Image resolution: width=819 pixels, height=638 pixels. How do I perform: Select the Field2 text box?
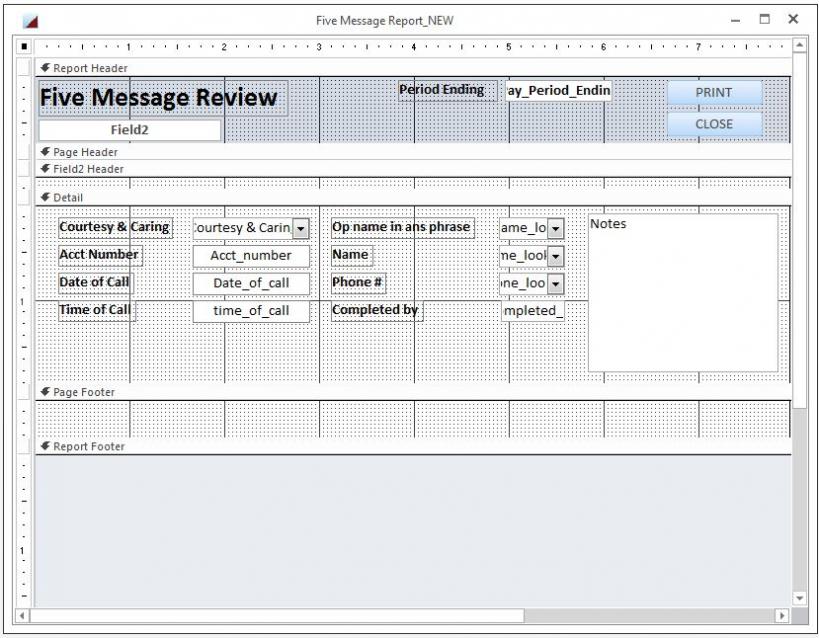(130, 130)
